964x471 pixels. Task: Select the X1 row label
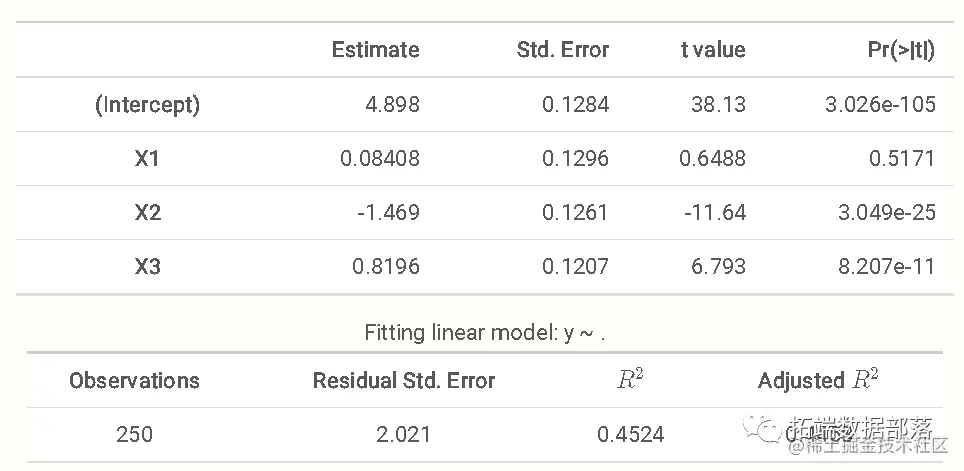147,159
